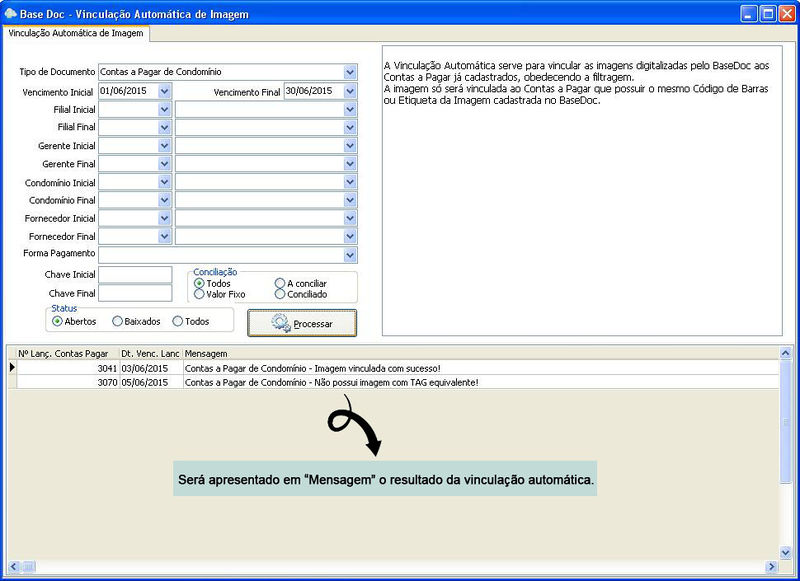Image resolution: width=800 pixels, height=581 pixels.
Task: Expand the Fornecedor Final code dropdown
Action: tap(164, 236)
